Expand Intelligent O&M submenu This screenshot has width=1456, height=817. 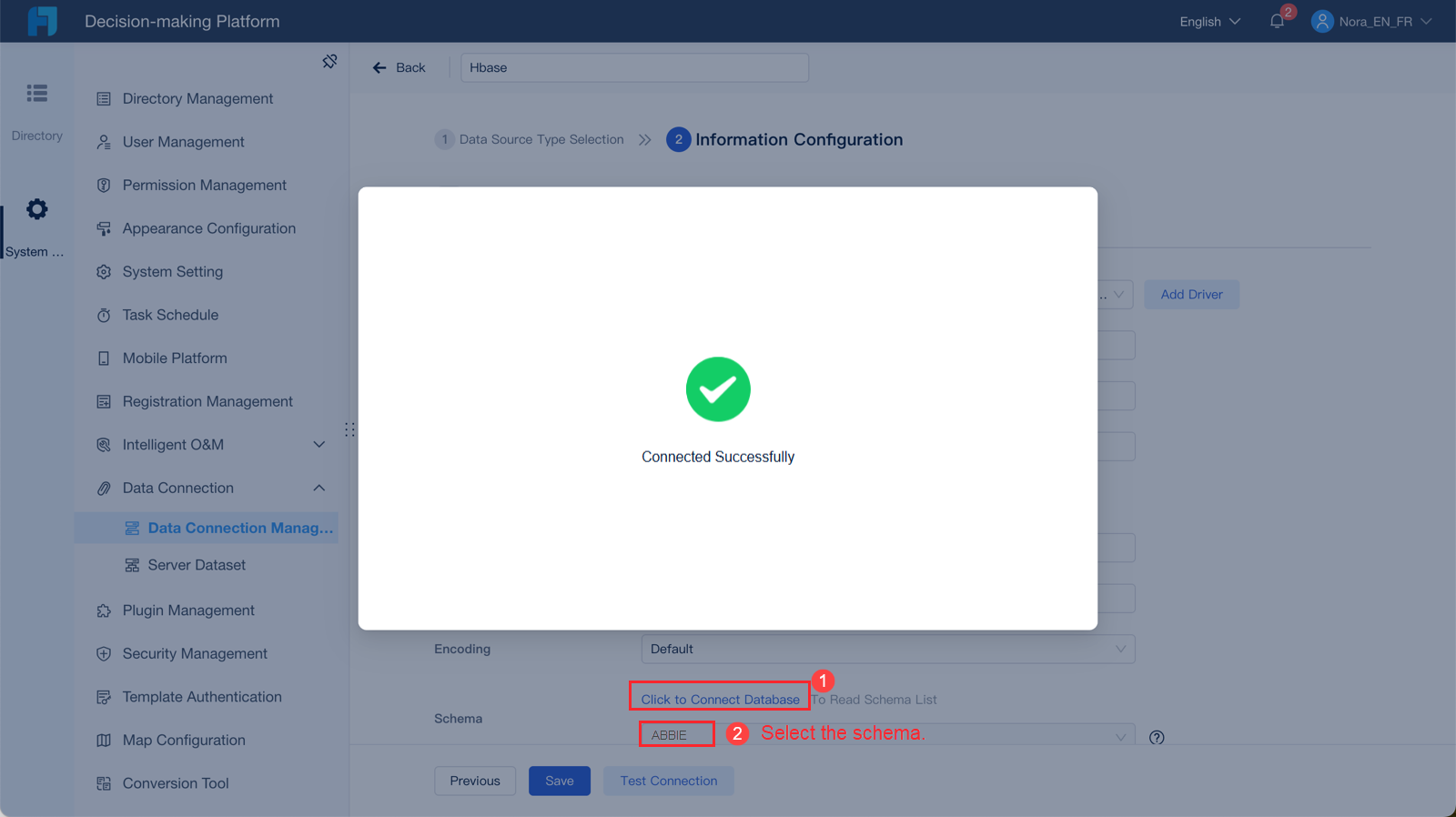(x=319, y=445)
